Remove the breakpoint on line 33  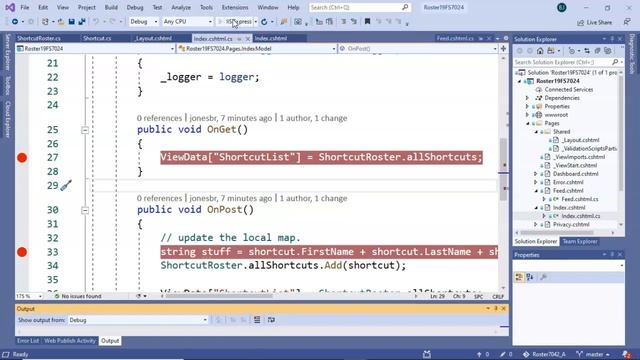pyautogui.click(x=22, y=252)
